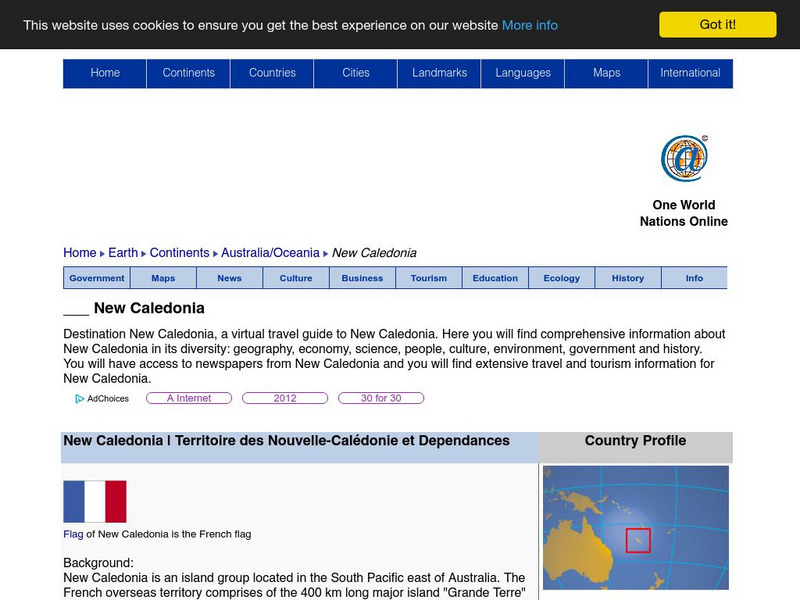Click Continents in the top navigation

[189, 72]
